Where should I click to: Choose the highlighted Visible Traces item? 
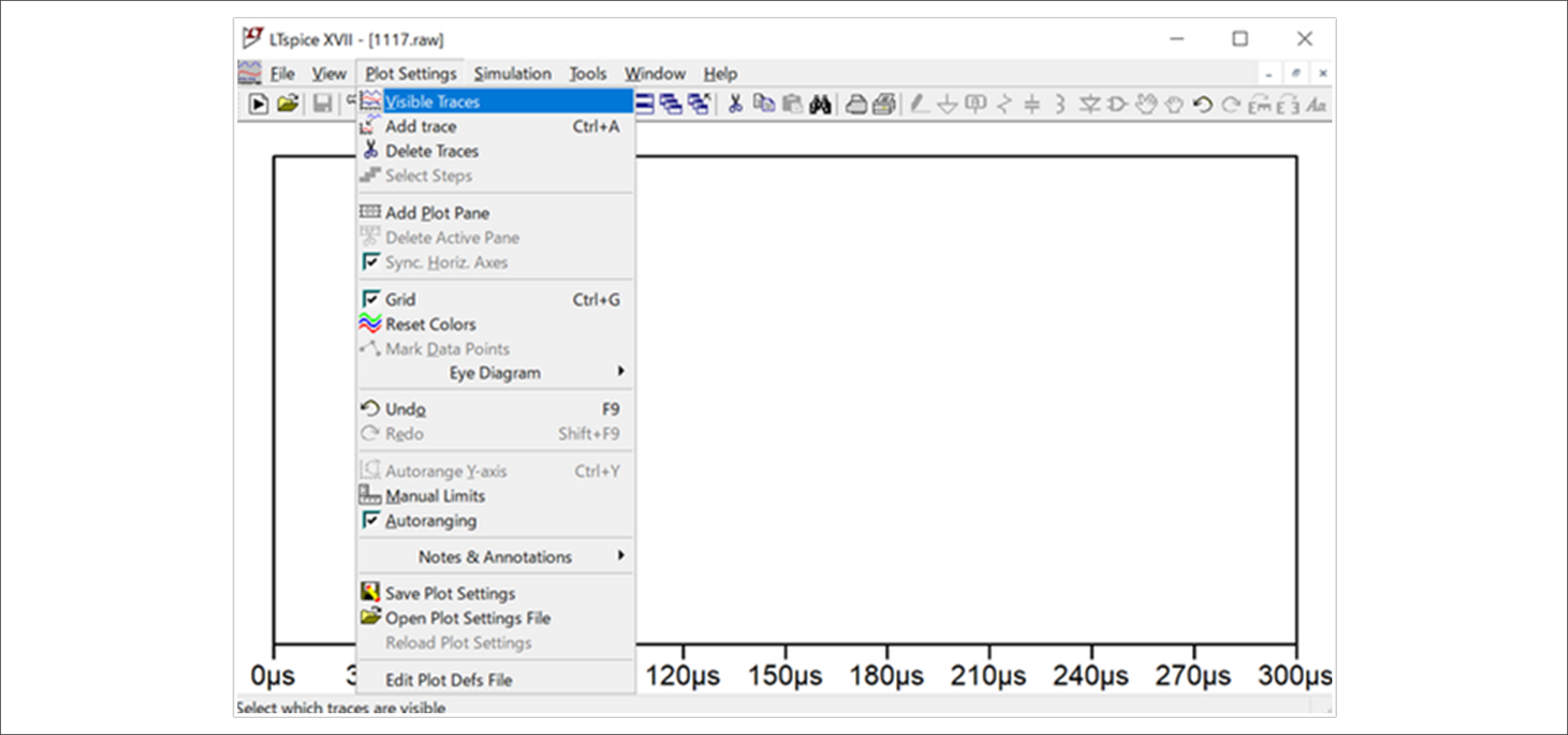click(495, 101)
